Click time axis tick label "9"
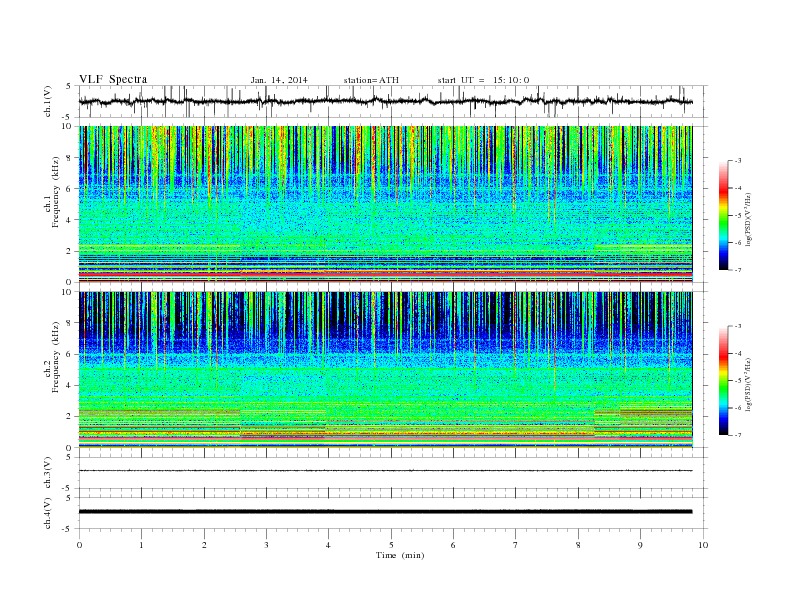 coord(640,545)
